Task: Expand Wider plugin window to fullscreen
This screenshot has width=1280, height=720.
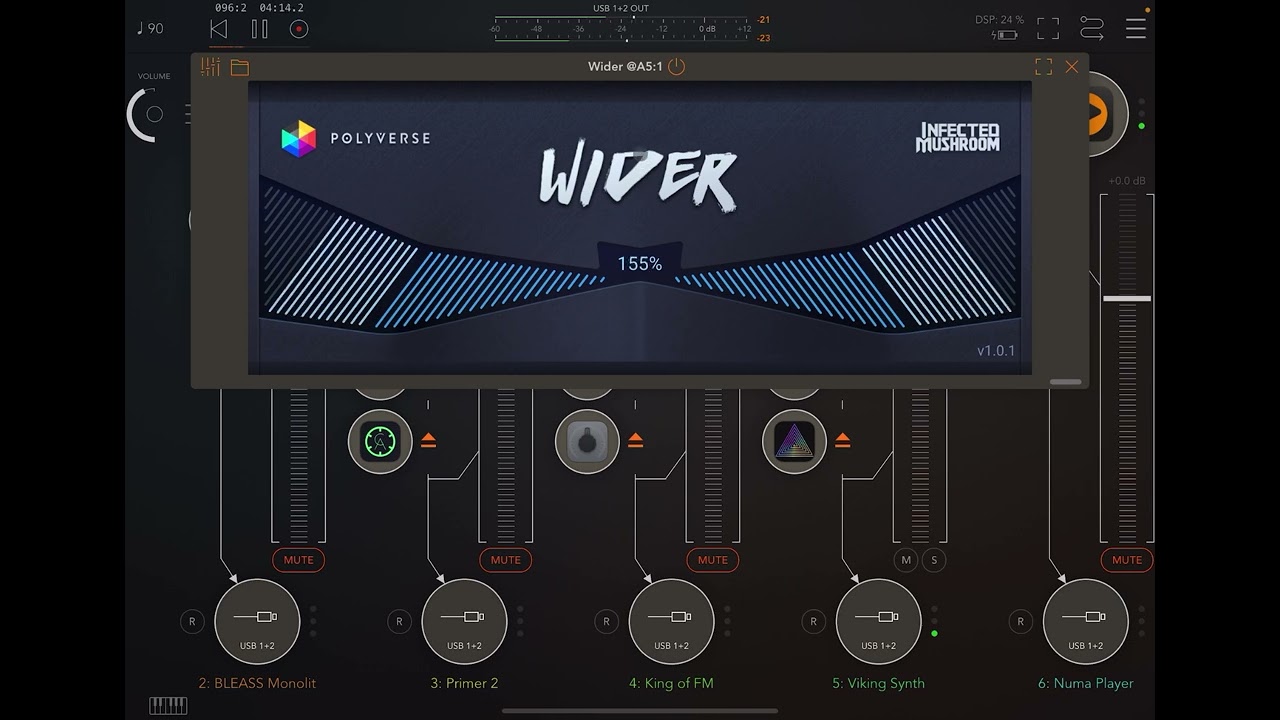Action: click(x=1043, y=67)
